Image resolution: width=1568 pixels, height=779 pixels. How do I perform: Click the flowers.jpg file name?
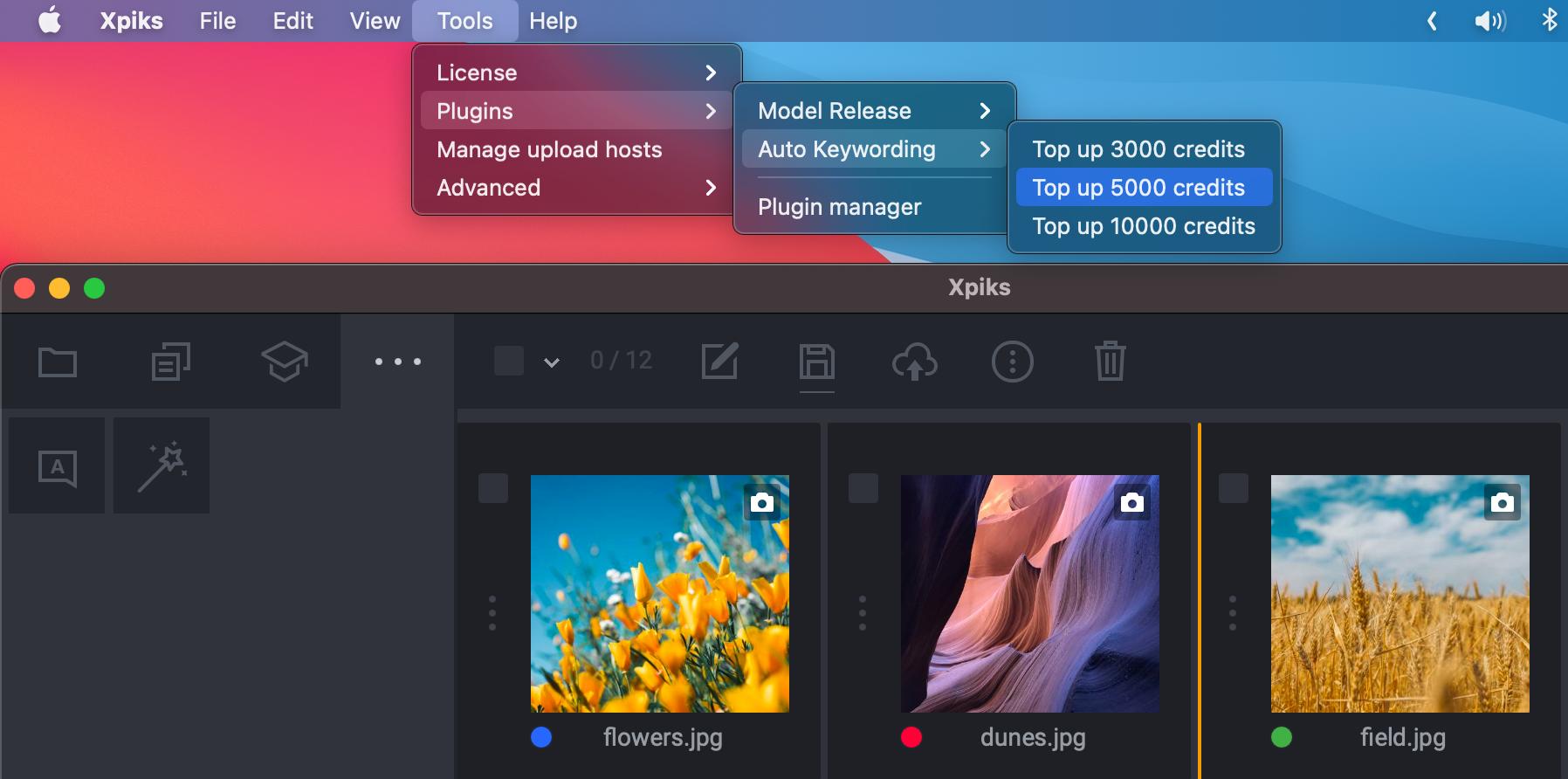pos(663,738)
